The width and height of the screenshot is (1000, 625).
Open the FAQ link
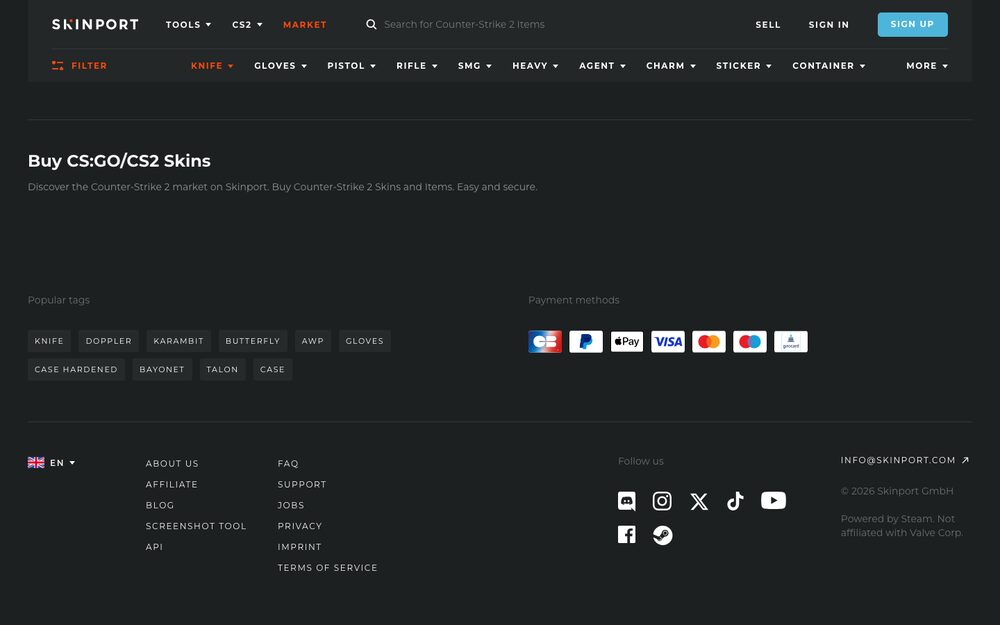click(x=288, y=464)
